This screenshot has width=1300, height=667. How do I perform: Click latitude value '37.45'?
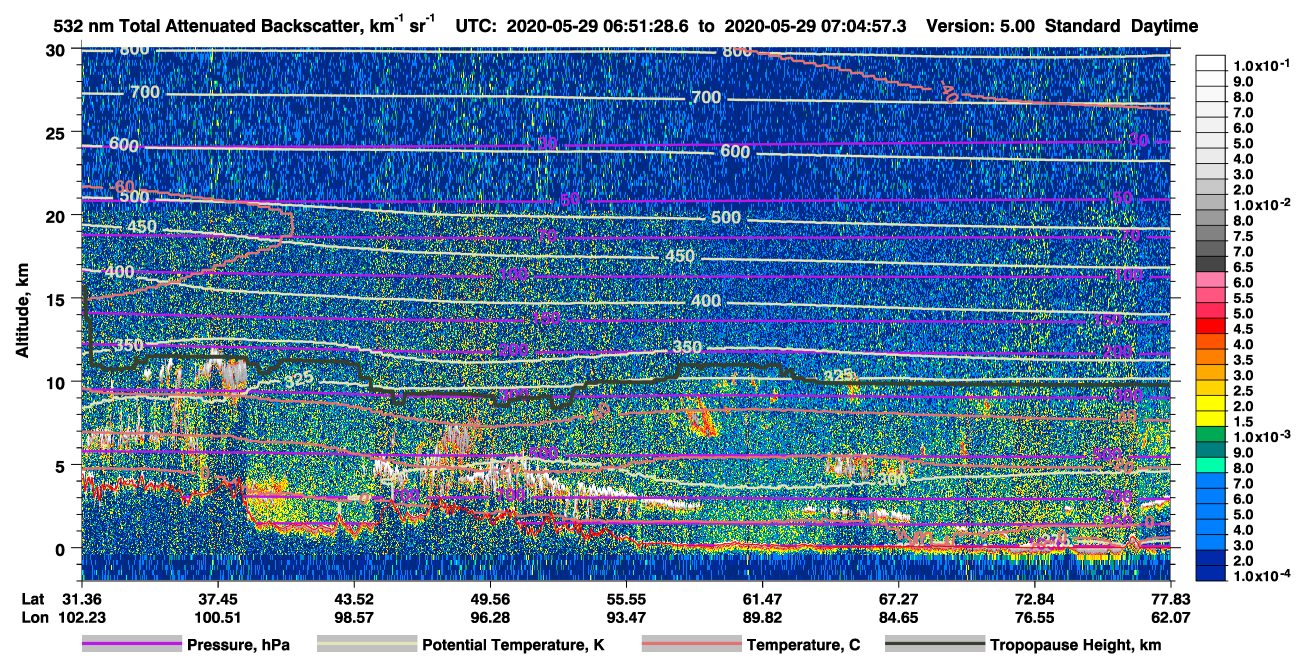coord(217,599)
